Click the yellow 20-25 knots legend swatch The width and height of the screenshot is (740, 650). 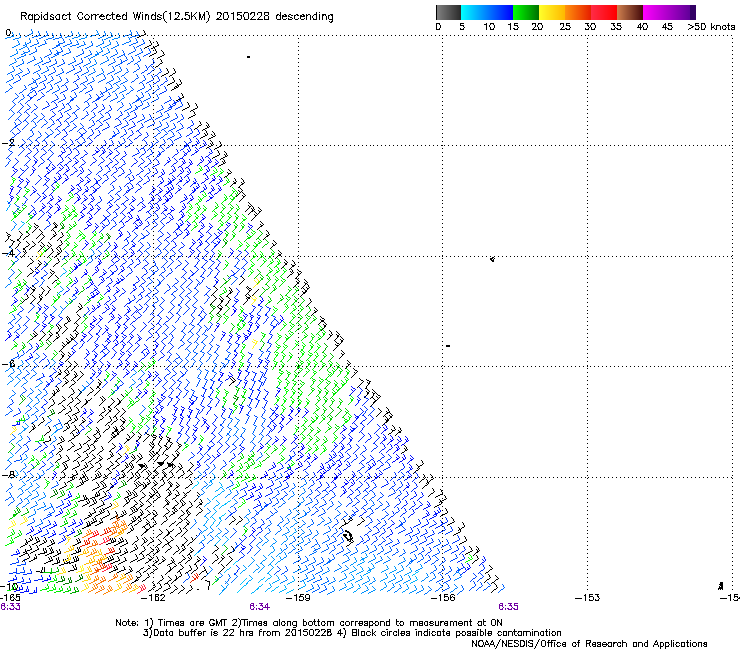pyautogui.click(x=552, y=12)
